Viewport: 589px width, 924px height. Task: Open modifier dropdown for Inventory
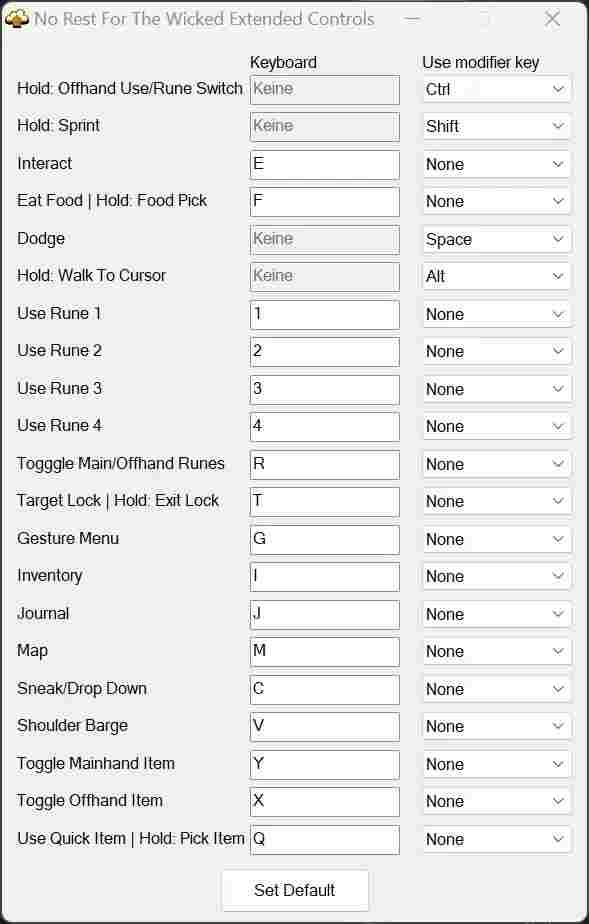tap(497, 576)
